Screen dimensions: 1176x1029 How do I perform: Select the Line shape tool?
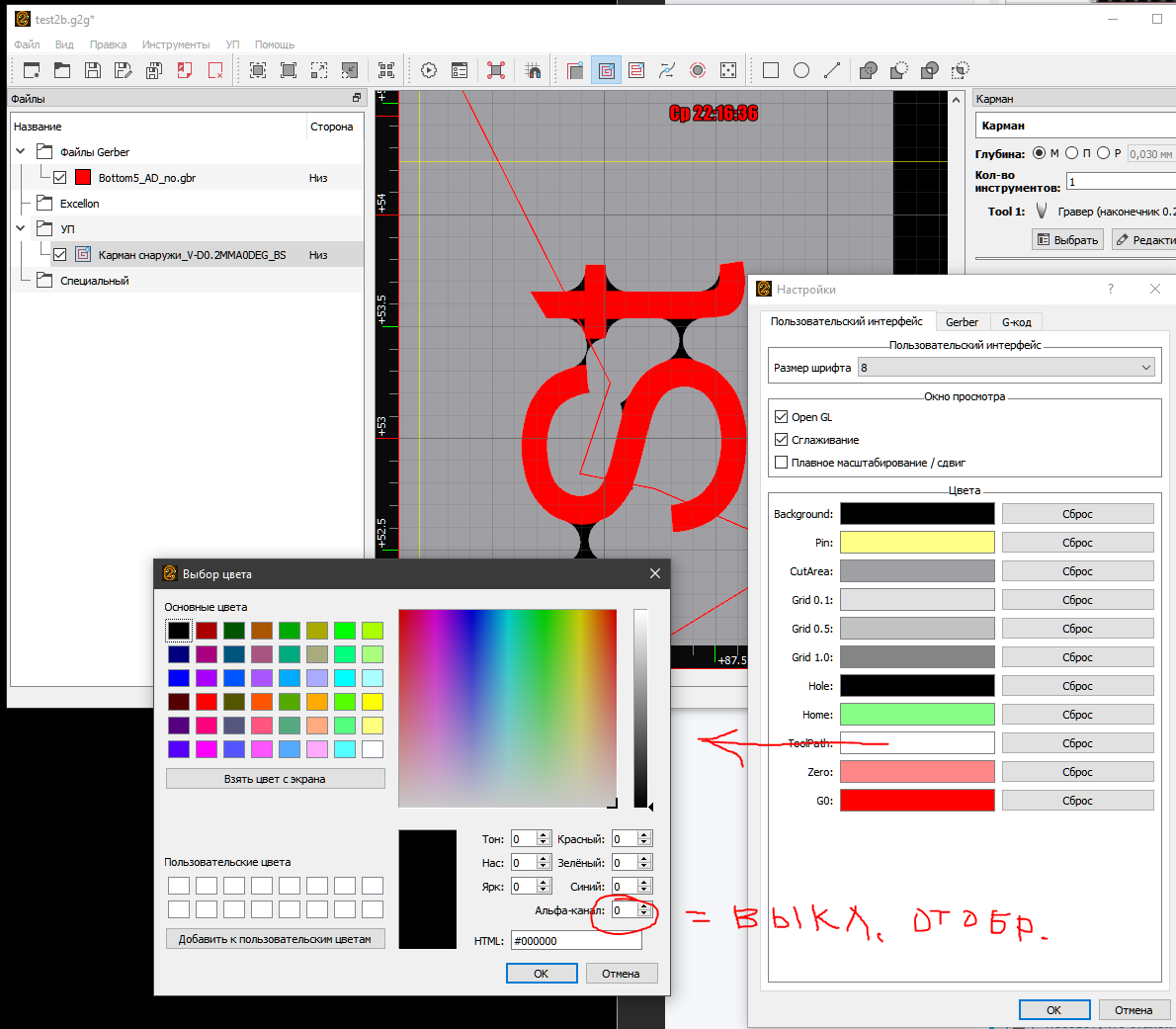[832, 70]
